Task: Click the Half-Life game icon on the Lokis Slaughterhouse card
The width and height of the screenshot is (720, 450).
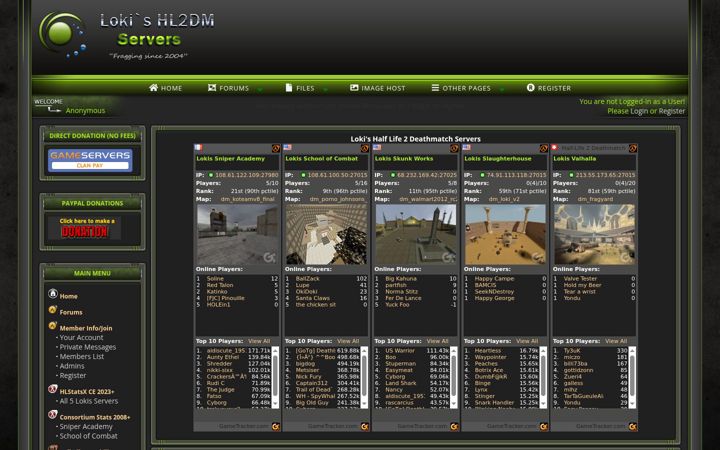Action: [544, 148]
